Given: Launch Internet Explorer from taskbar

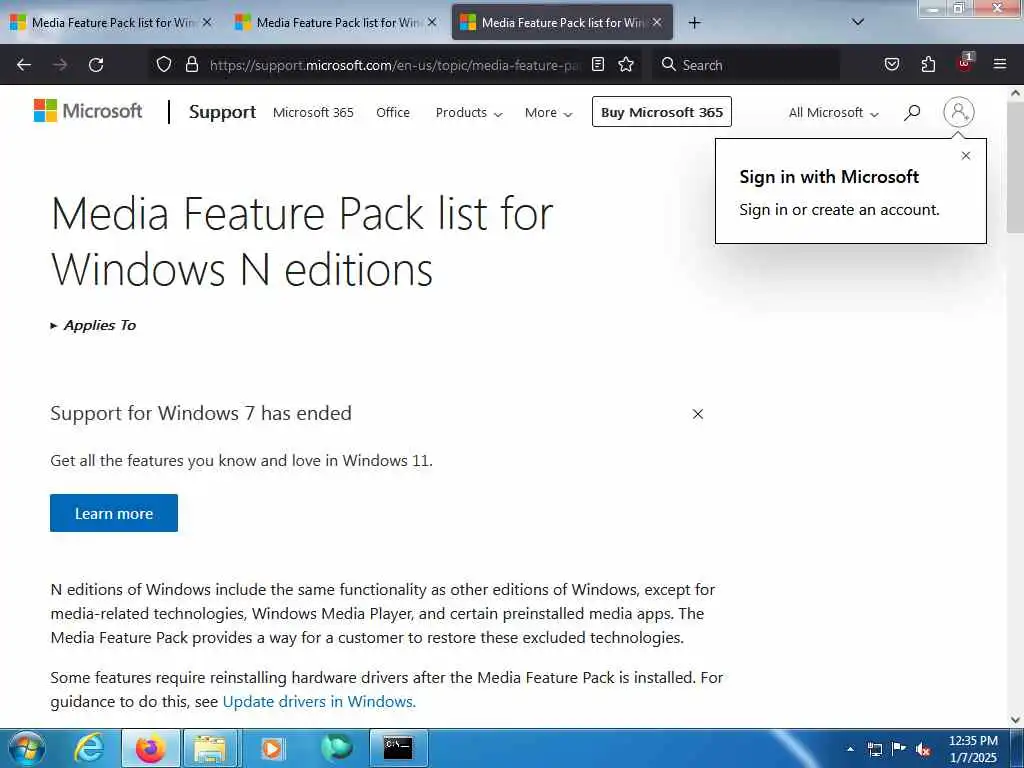Looking at the screenshot, I should (89, 748).
